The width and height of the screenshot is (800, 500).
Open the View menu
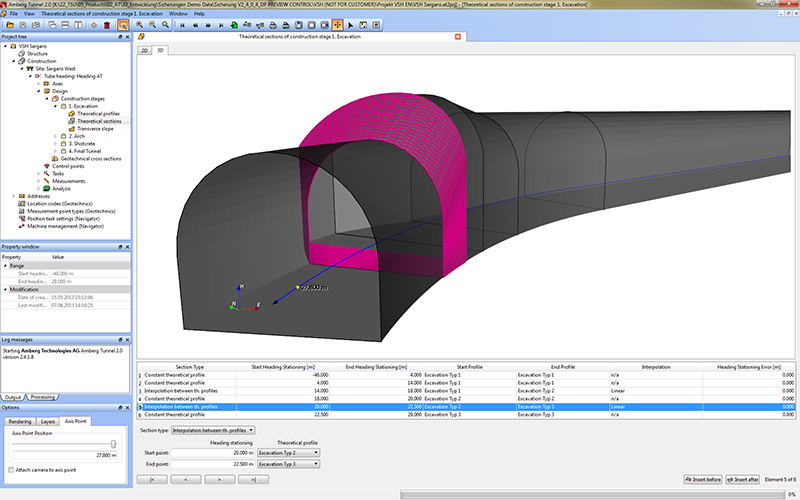[x=30, y=14]
